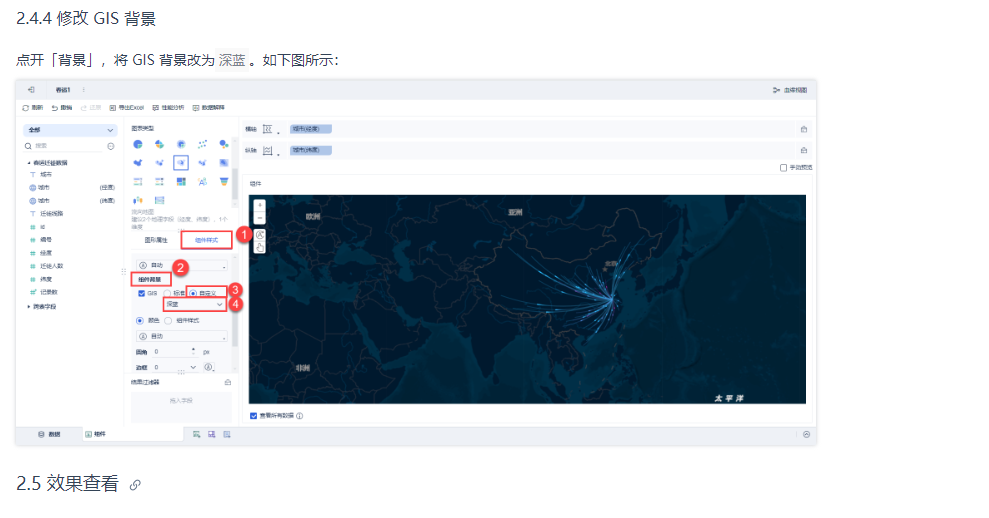Select the 颜色 radio button

tap(140, 321)
